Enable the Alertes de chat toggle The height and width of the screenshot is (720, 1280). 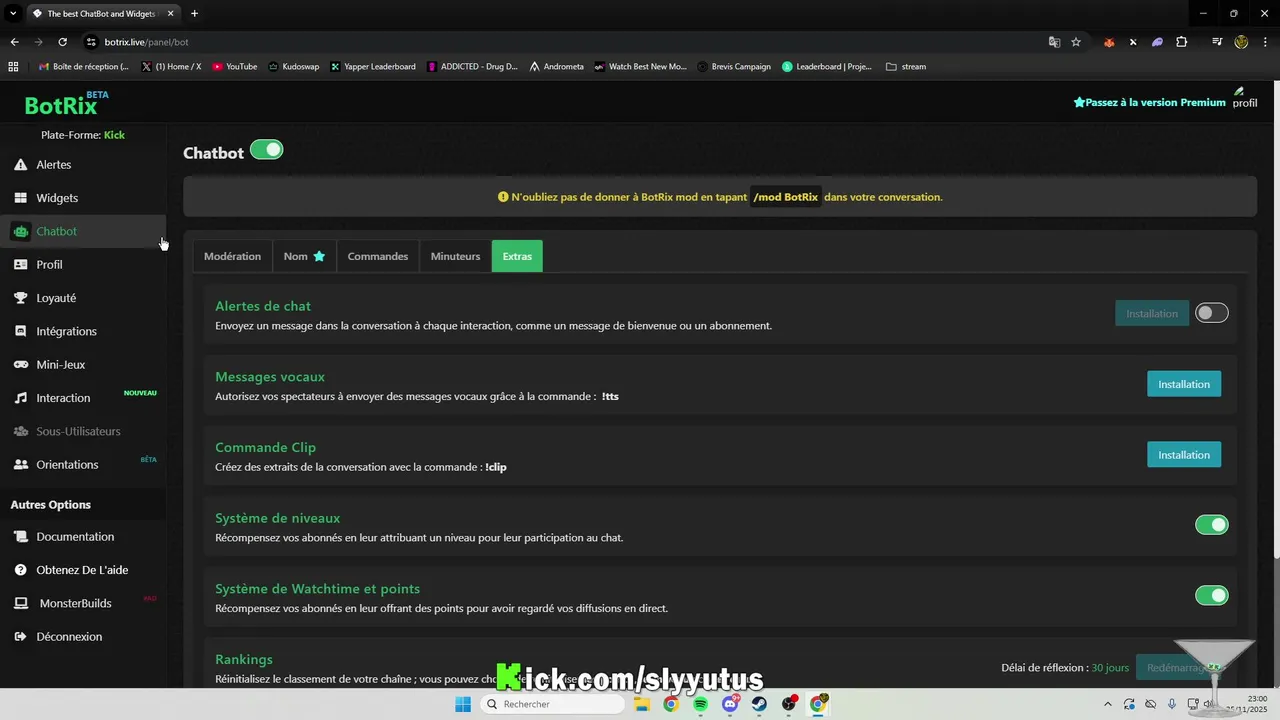(x=1212, y=313)
